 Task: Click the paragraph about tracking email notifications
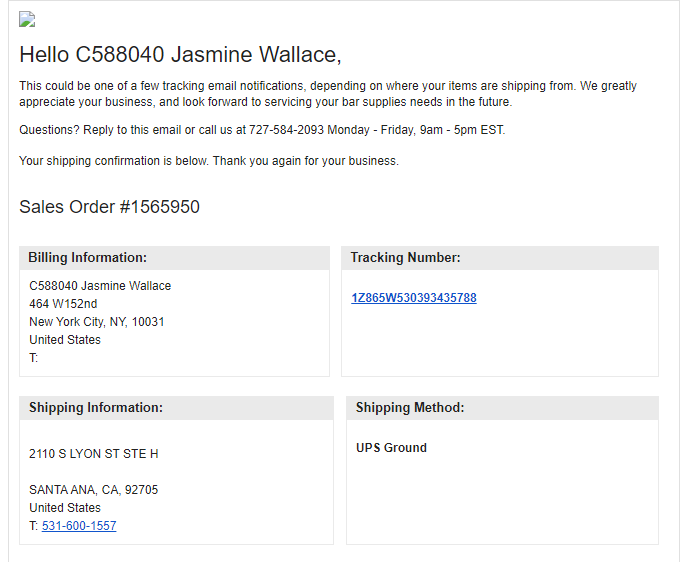pyautogui.click(x=328, y=94)
